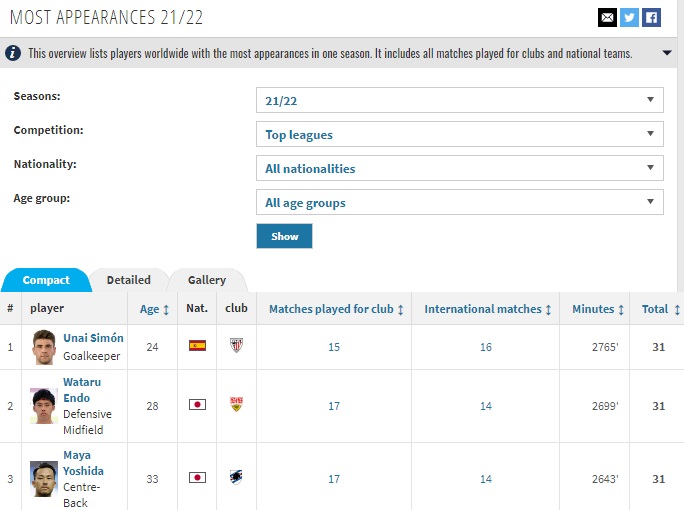Click Spain flag next to Unai Simón
Screen dimensions: 684x510
197,346
